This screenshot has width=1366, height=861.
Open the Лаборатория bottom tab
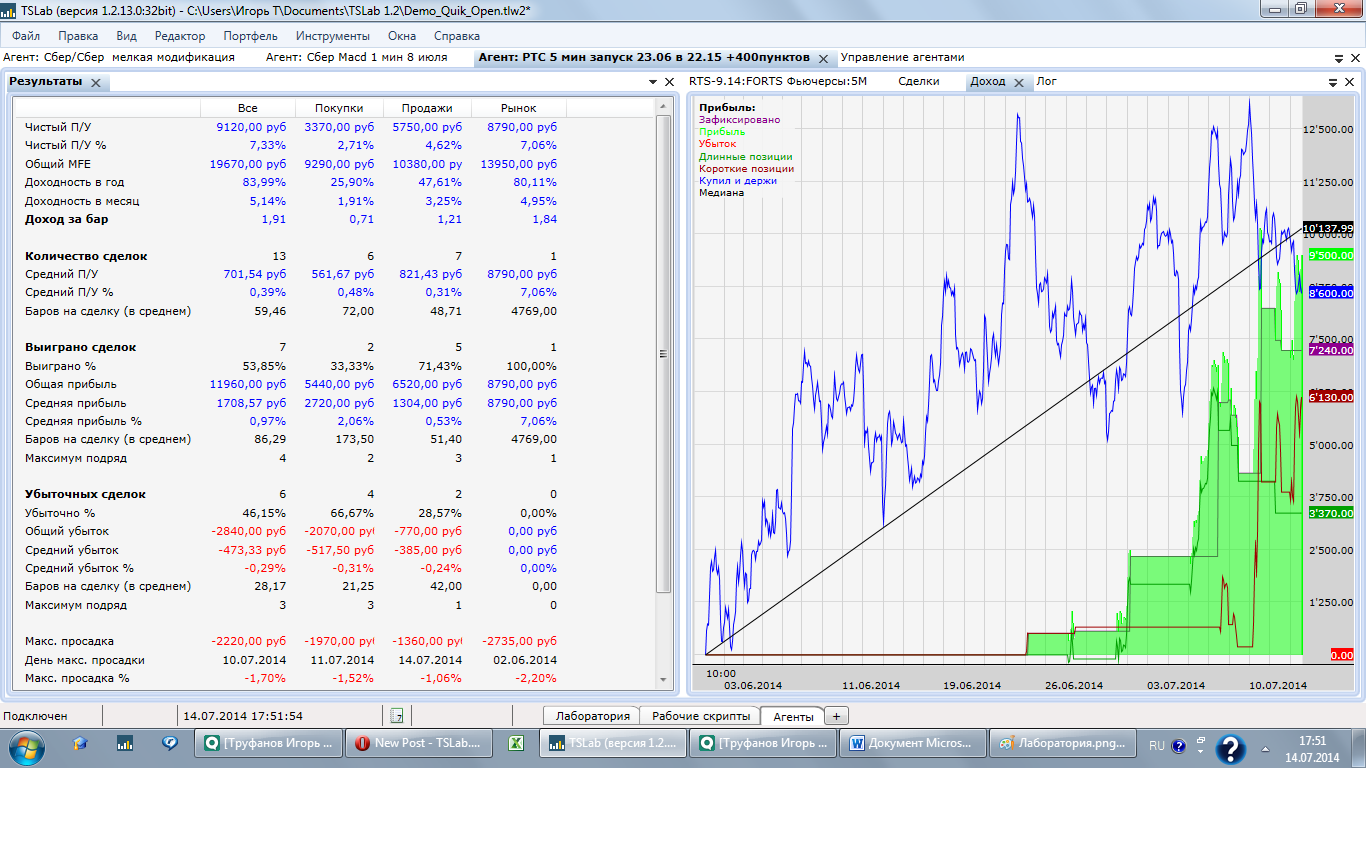click(593, 716)
